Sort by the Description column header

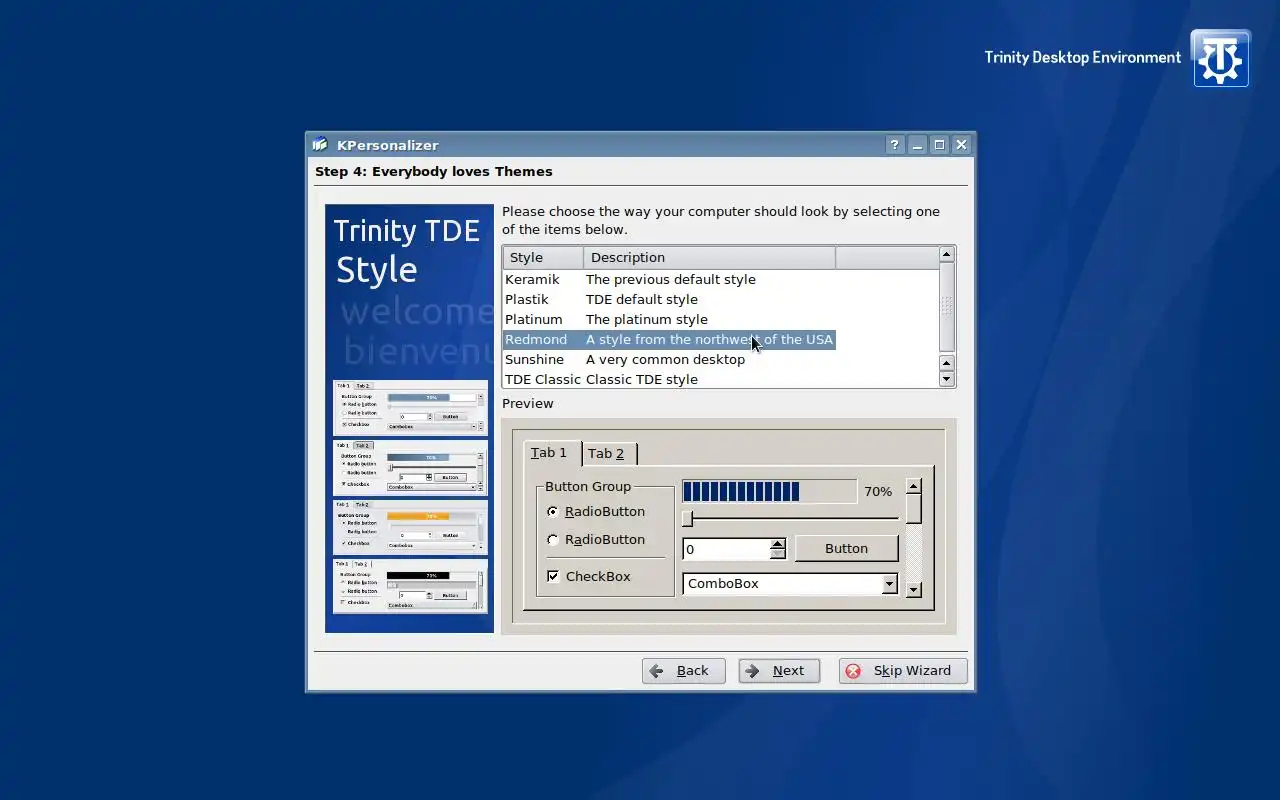pyautogui.click(x=709, y=258)
